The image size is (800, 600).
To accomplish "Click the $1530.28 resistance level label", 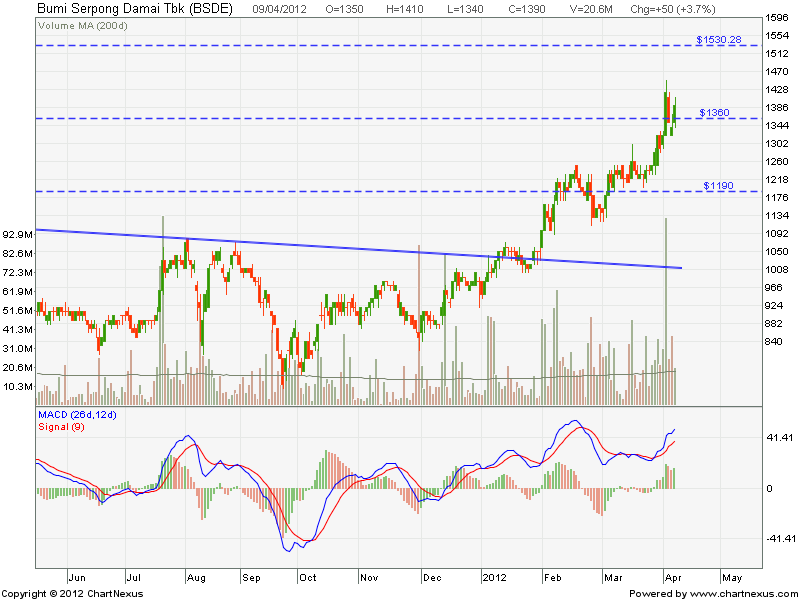I will pyautogui.click(x=718, y=39).
